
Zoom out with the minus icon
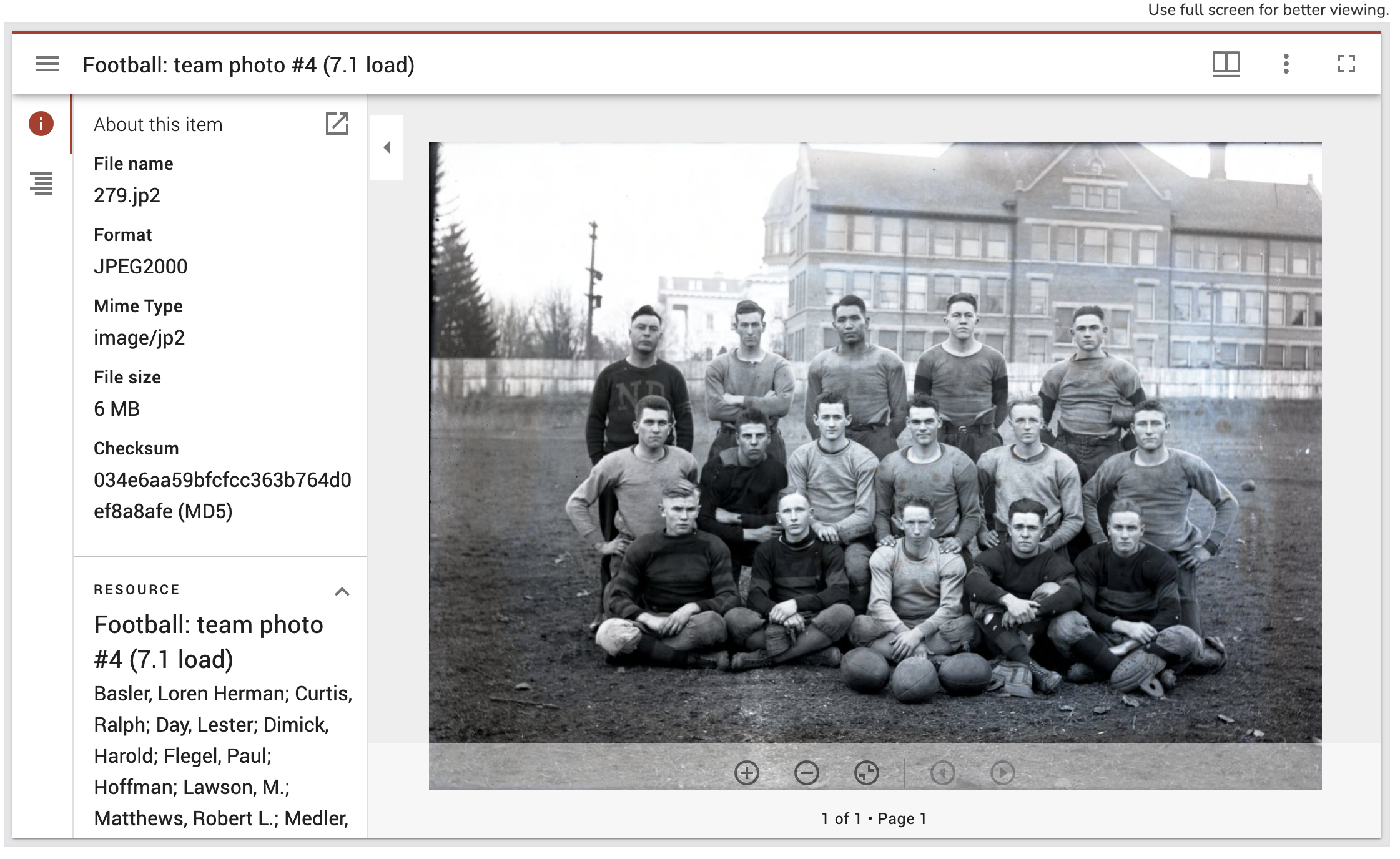coord(806,773)
